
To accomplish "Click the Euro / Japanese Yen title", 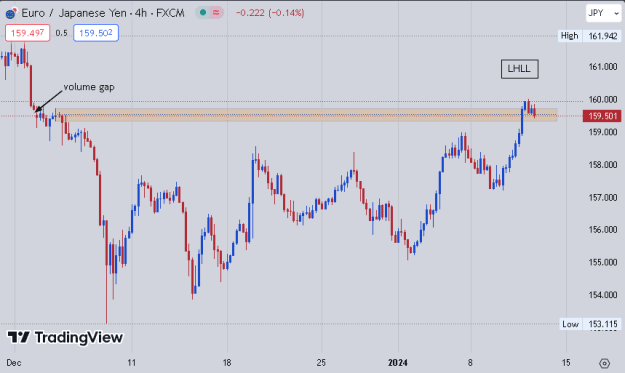I will tap(74, 13).
